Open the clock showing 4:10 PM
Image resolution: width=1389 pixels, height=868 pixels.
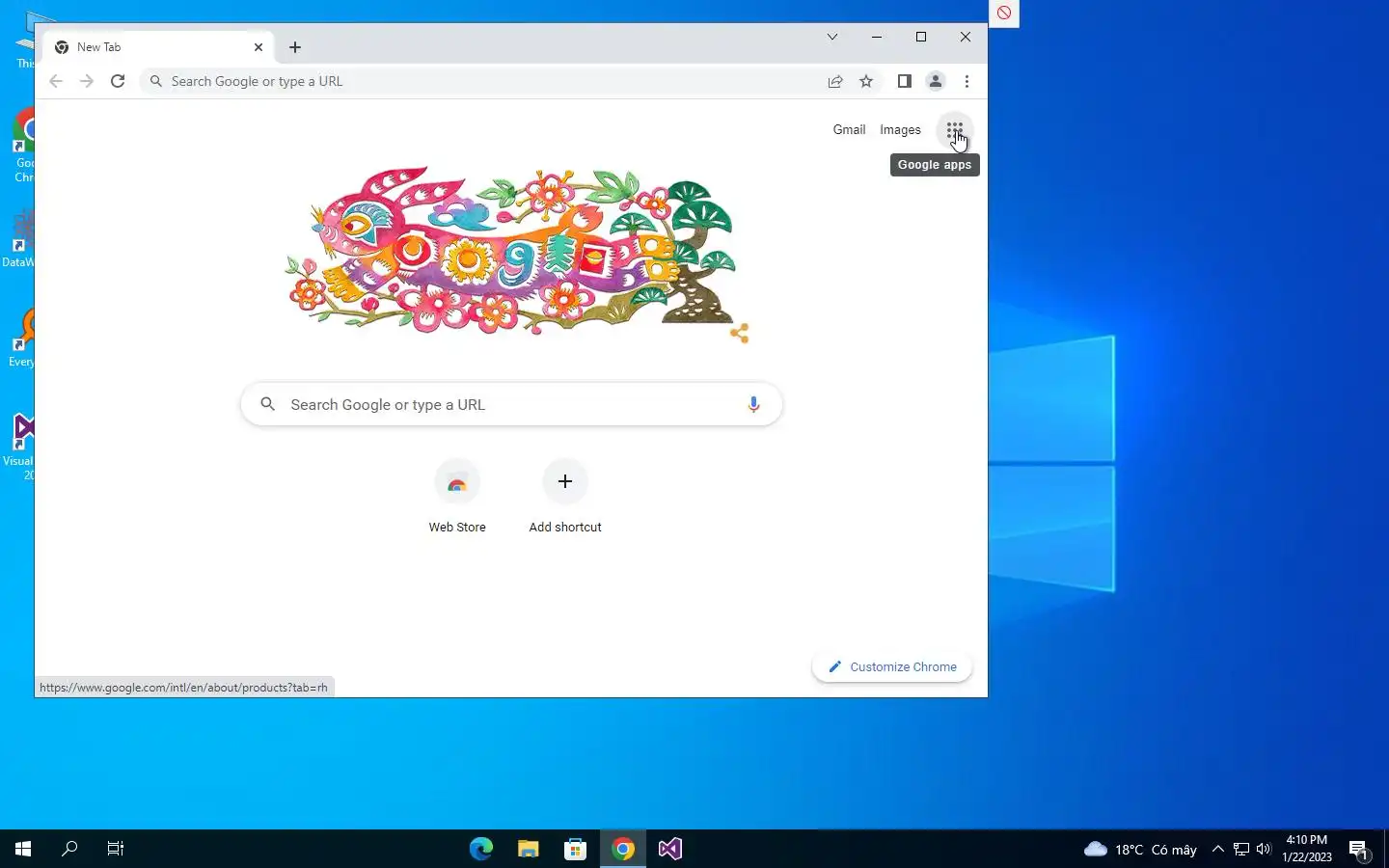1307,849
